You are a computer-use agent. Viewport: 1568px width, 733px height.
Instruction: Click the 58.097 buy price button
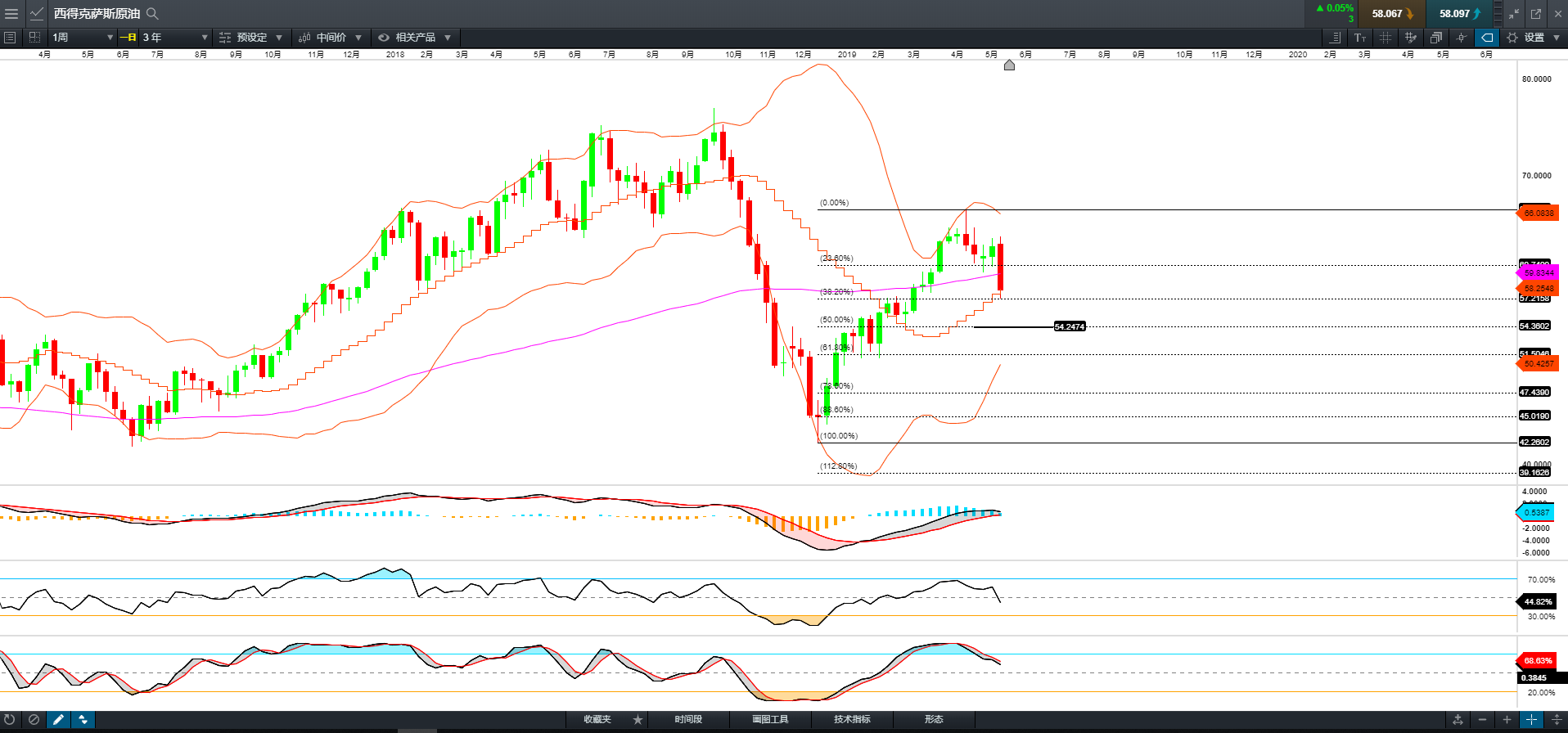point(1458,14)
